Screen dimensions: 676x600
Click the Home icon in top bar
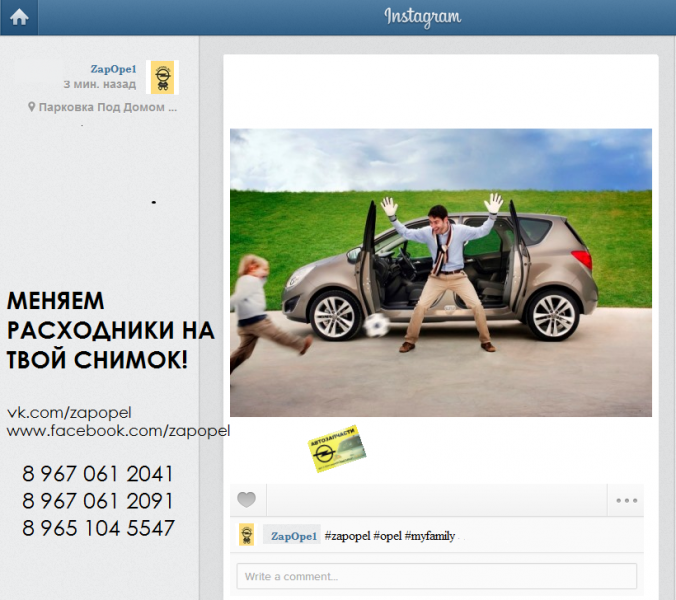[x=19, y=17]
